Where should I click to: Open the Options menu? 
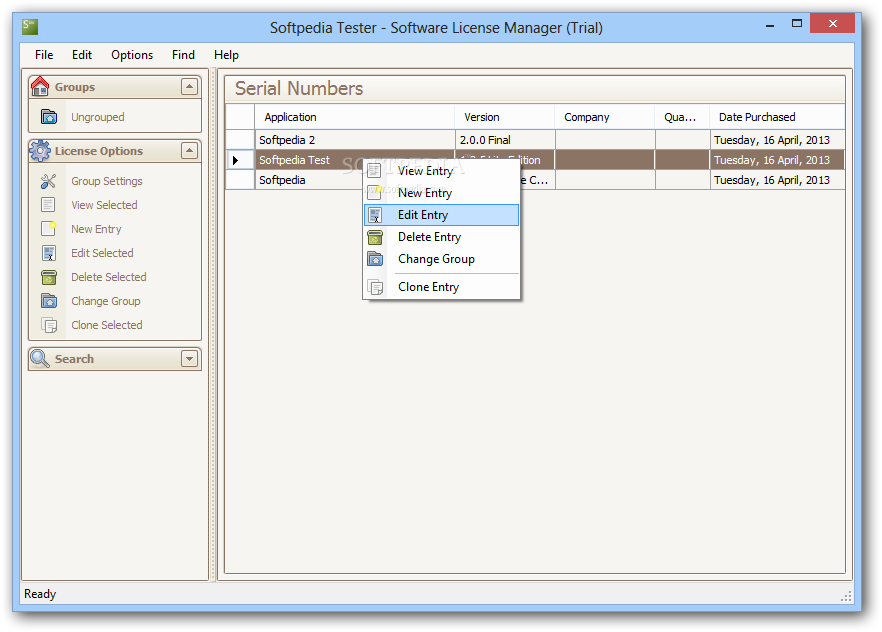click(x=132, y=55)
